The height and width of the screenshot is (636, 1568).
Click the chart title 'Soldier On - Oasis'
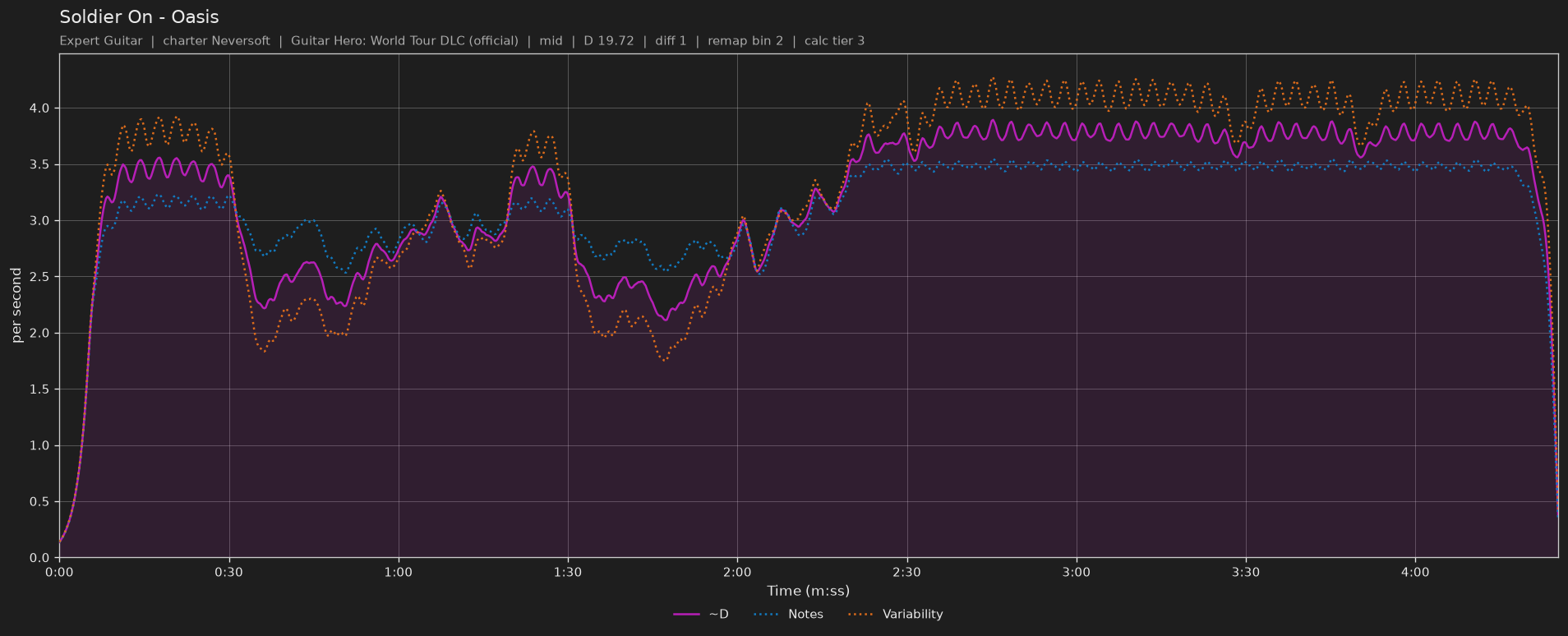139,16
